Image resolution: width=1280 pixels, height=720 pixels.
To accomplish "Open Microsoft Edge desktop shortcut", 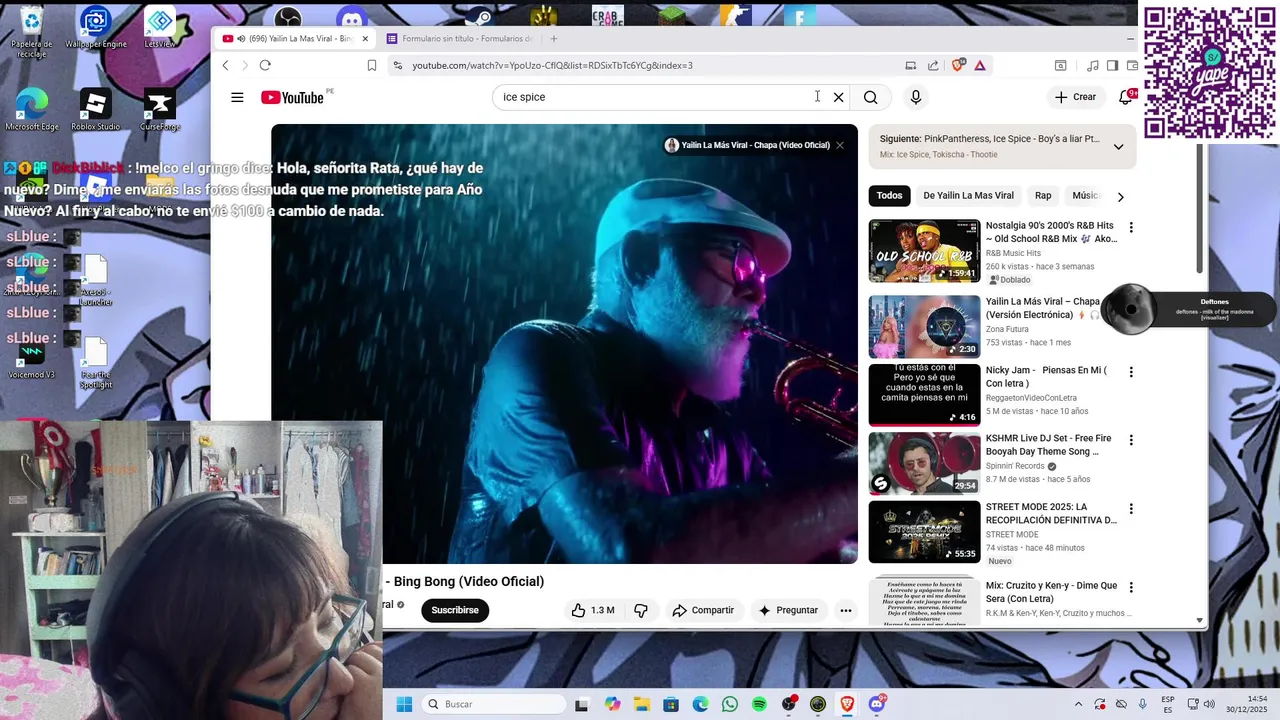I will coord(32,110).
